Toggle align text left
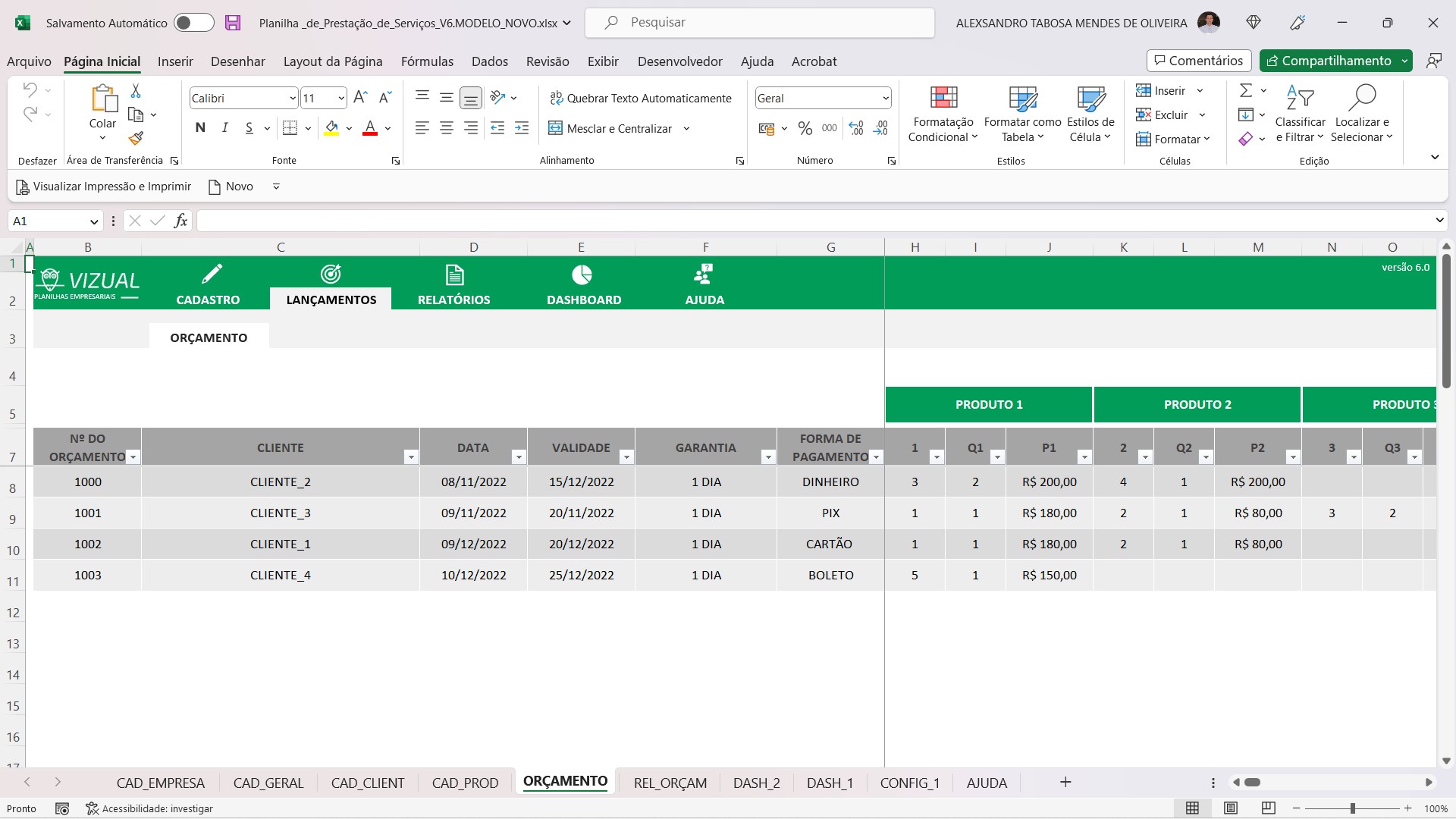 click(x=422, y=128)
